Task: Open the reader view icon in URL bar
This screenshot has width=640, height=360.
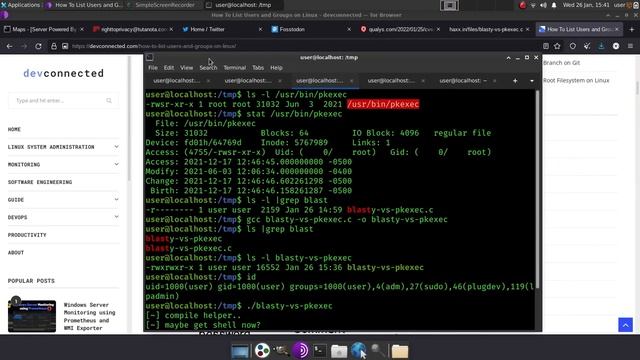Action: pos(546,46)
